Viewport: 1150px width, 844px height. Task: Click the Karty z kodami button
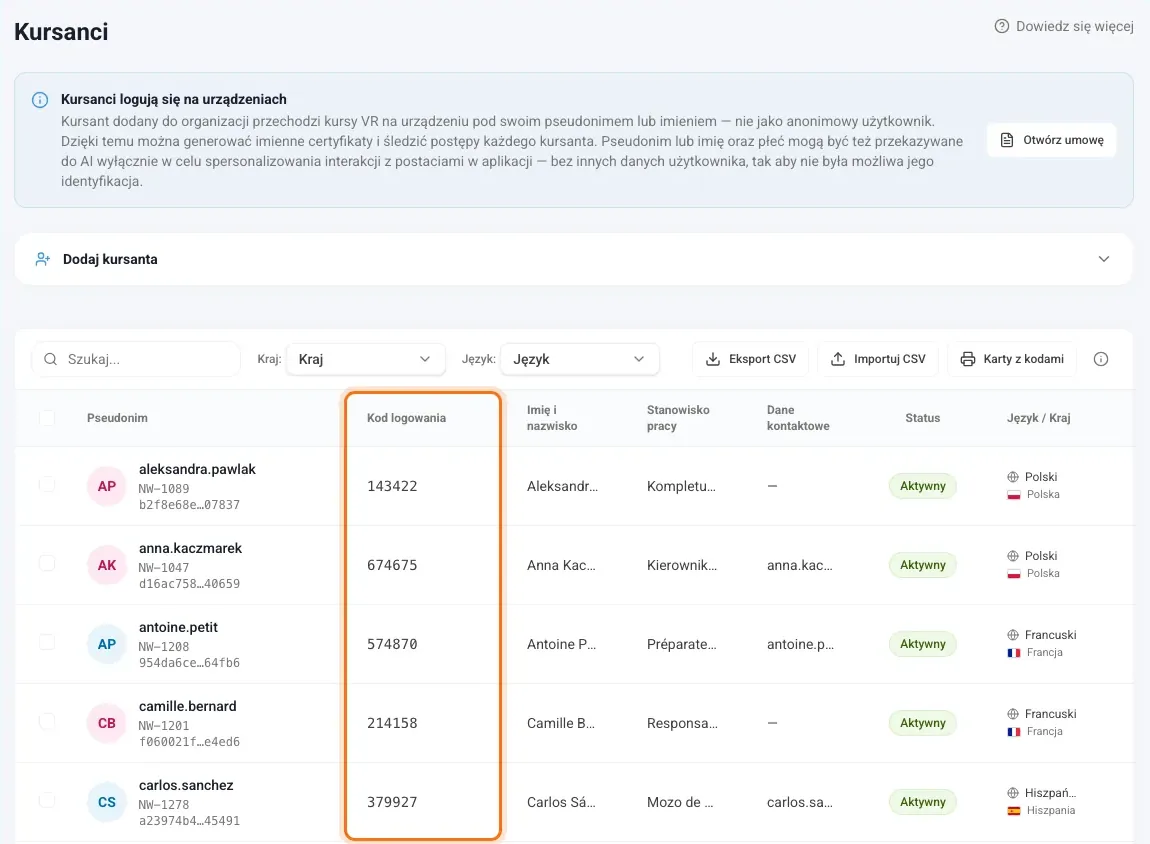1012,359
